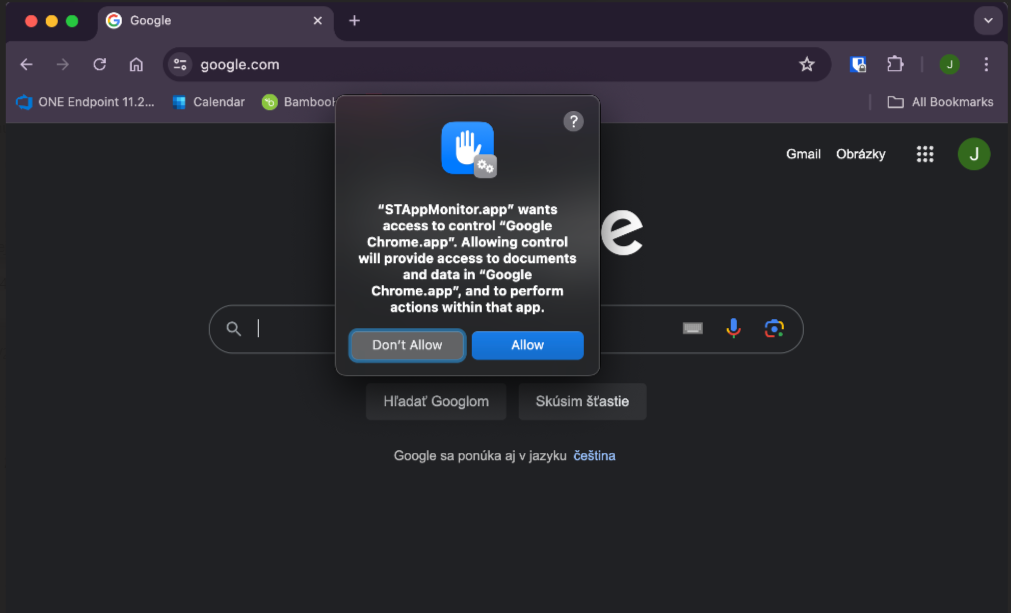This screenshot has height=613, width=1011.
Task: Open Obrázky images link
Action: (861, 154)
